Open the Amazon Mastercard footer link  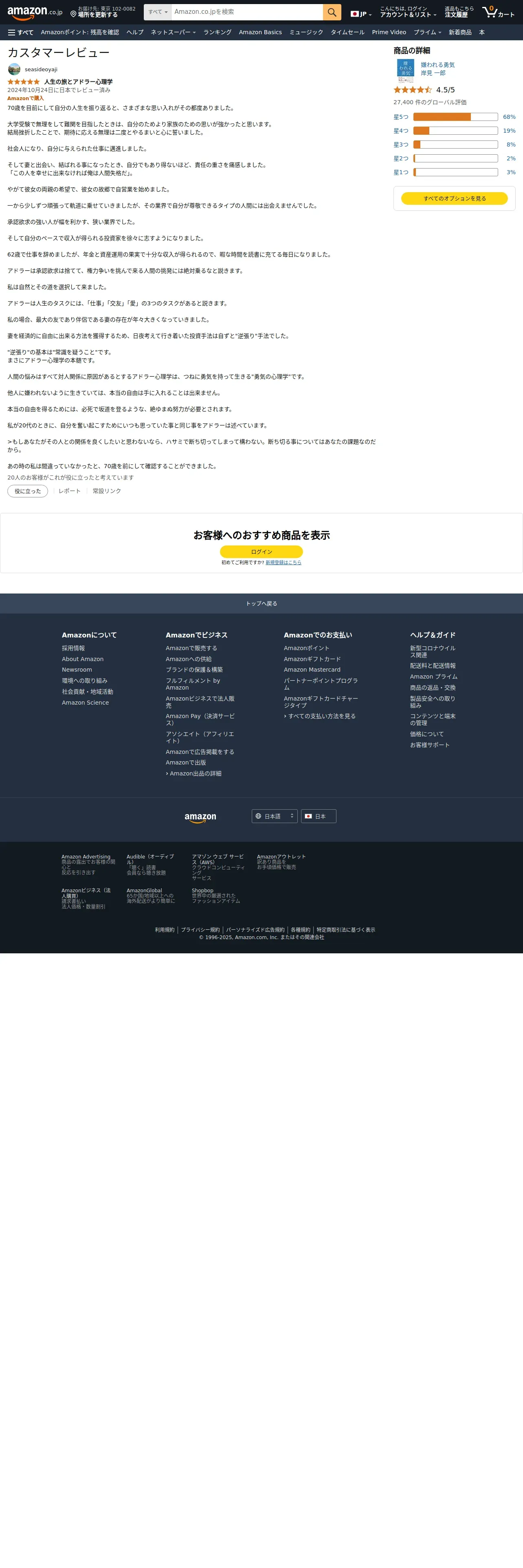(312, 670)
